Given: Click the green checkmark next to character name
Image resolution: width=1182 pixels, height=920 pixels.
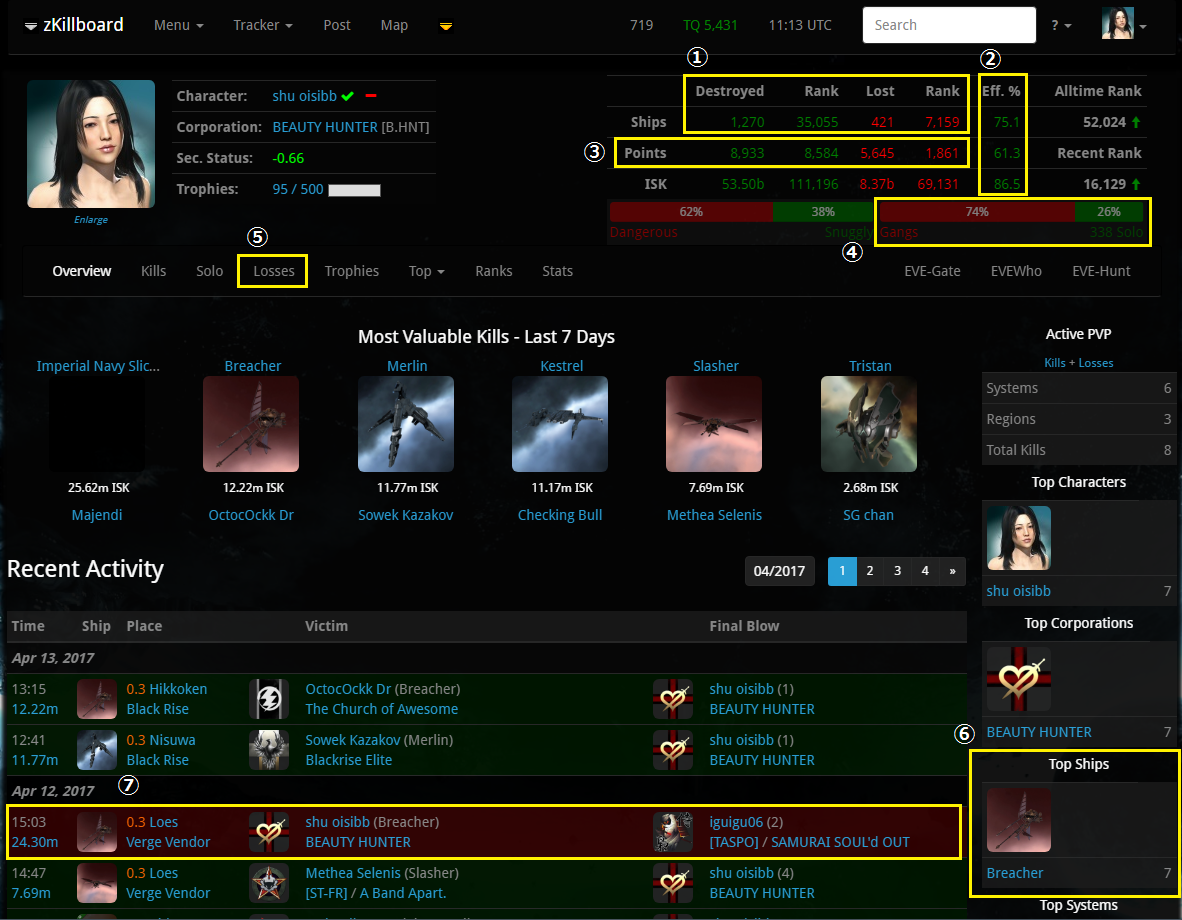Looking at the screenshot, I should click(347, 96).
